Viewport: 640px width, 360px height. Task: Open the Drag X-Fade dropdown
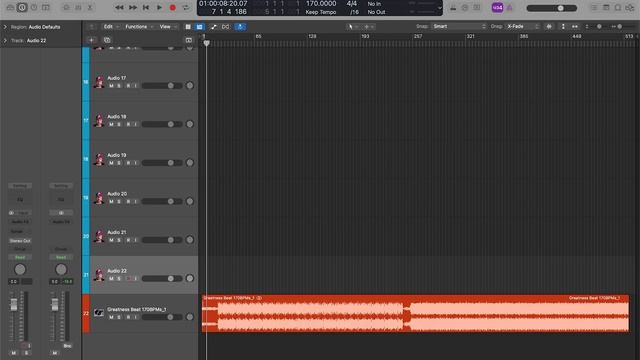point(523,27)
